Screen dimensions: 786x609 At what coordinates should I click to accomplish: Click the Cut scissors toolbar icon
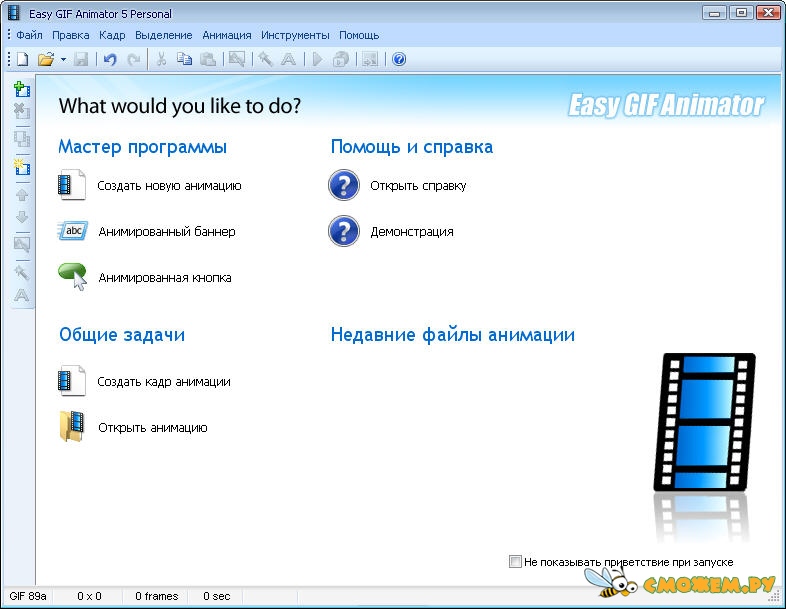(x=161, y=59)
